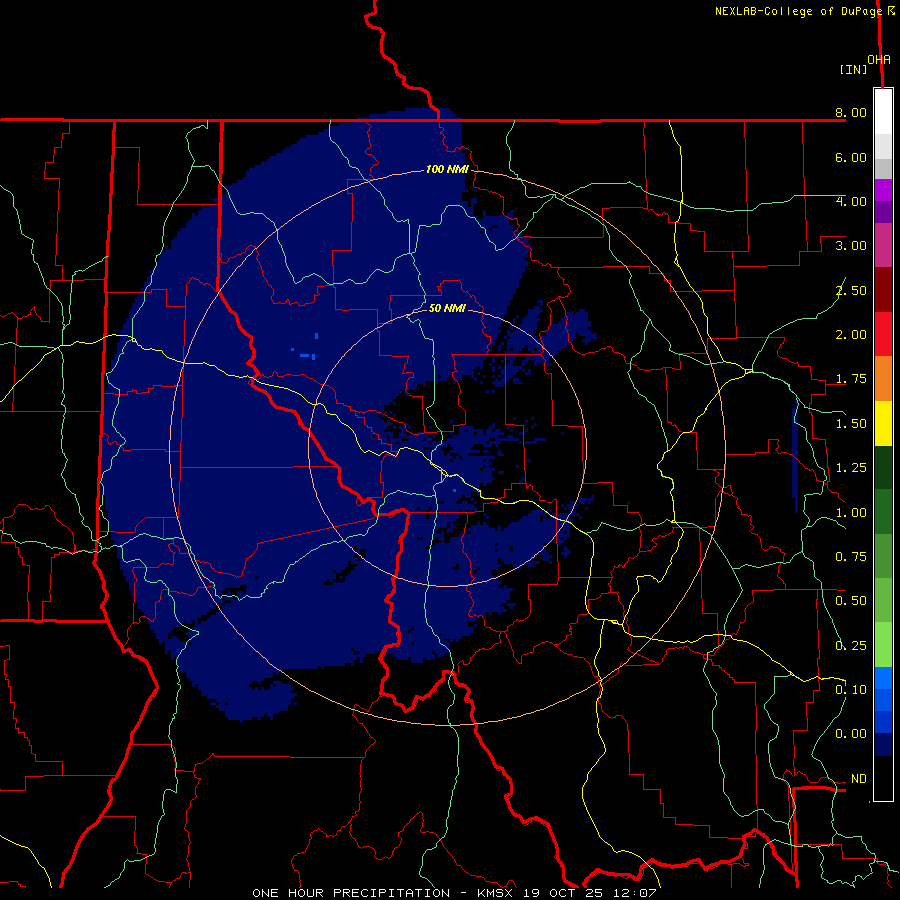
Task: Click the 6.00 legend value
Action: tap(851, 157)
